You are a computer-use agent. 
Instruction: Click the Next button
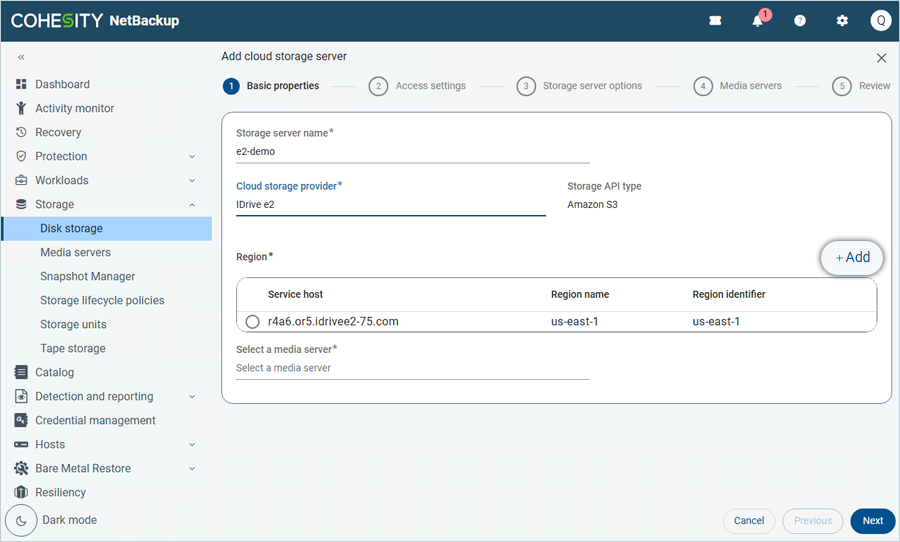pyautogui.click(x=872, y=521)
